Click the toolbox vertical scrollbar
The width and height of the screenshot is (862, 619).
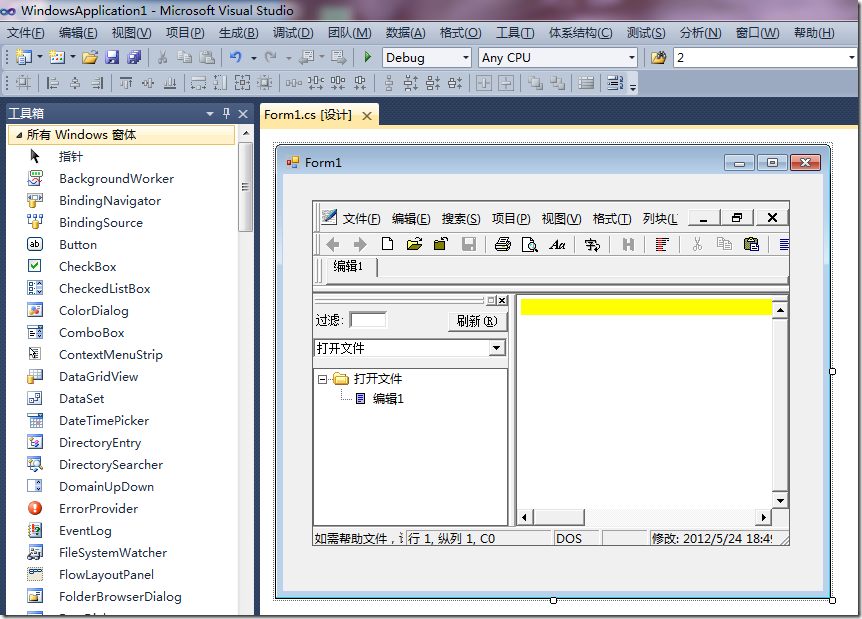tap(246, 190)
